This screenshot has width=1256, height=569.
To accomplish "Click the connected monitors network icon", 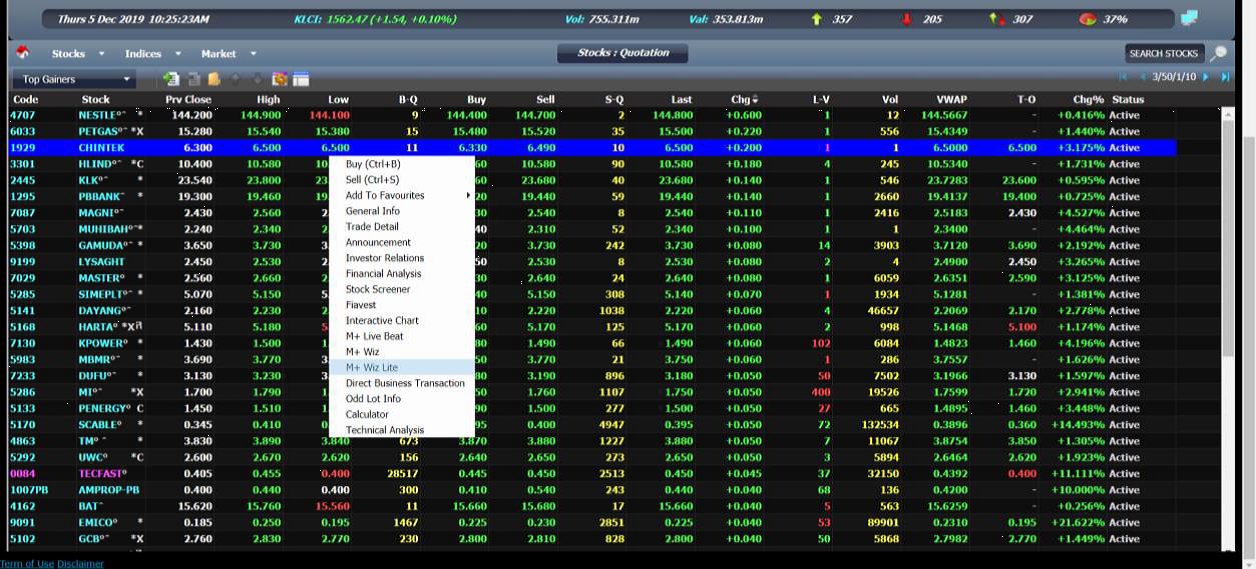I will pyautogui.click(x=1189, y=19).
